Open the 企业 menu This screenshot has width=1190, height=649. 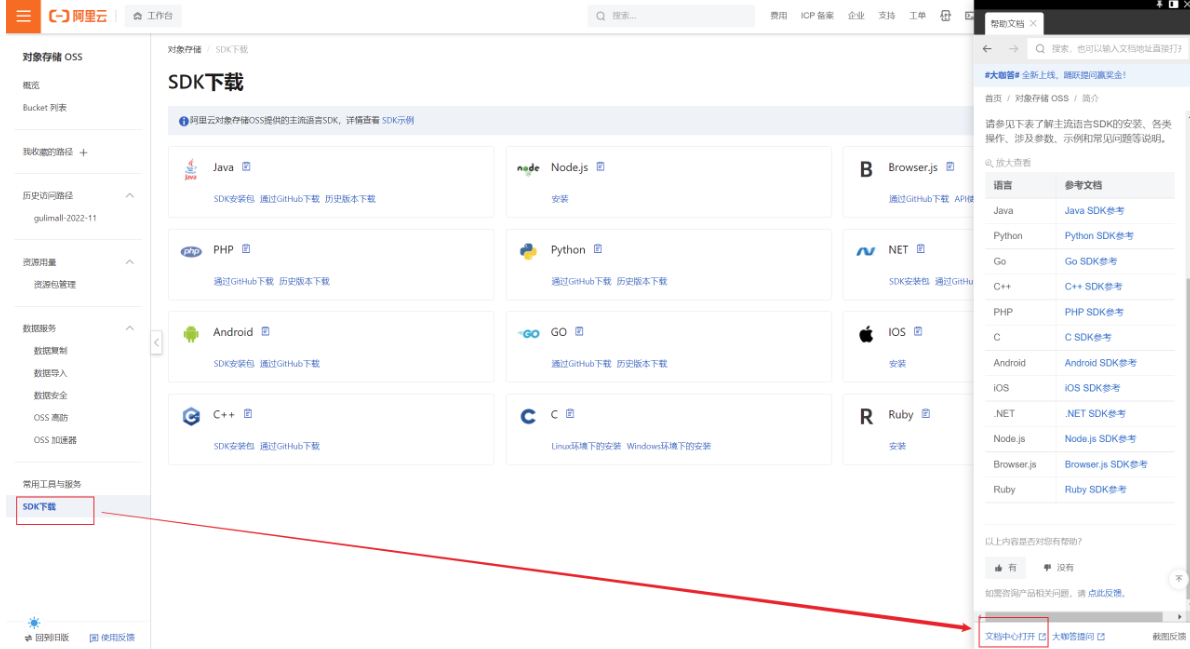pyautogui.click(x=856, y=16)
